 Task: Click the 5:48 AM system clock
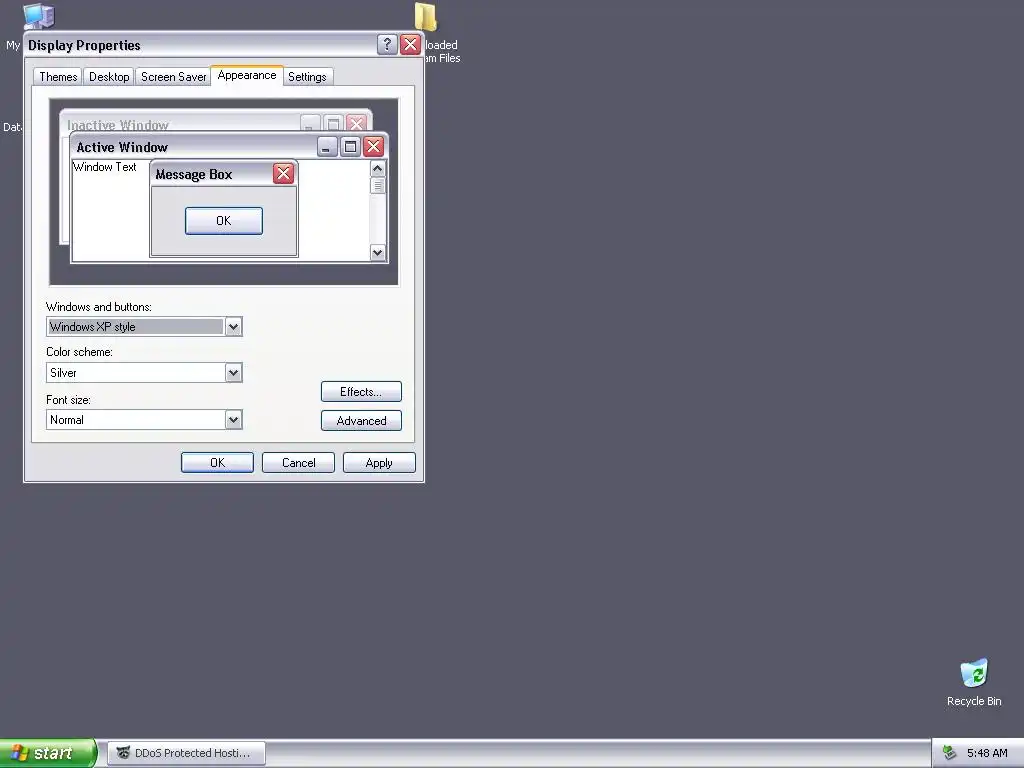click(x=987, y=753)
